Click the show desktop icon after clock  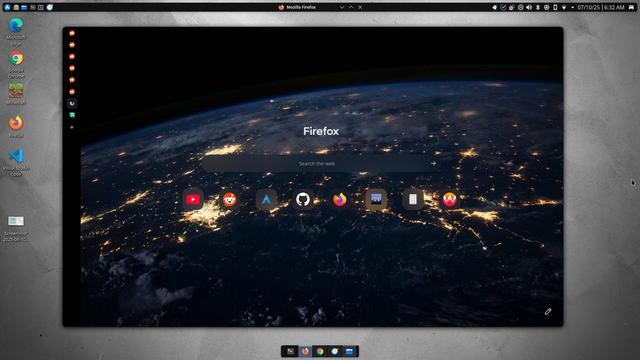pyautogui.click(x=631, y=7)
